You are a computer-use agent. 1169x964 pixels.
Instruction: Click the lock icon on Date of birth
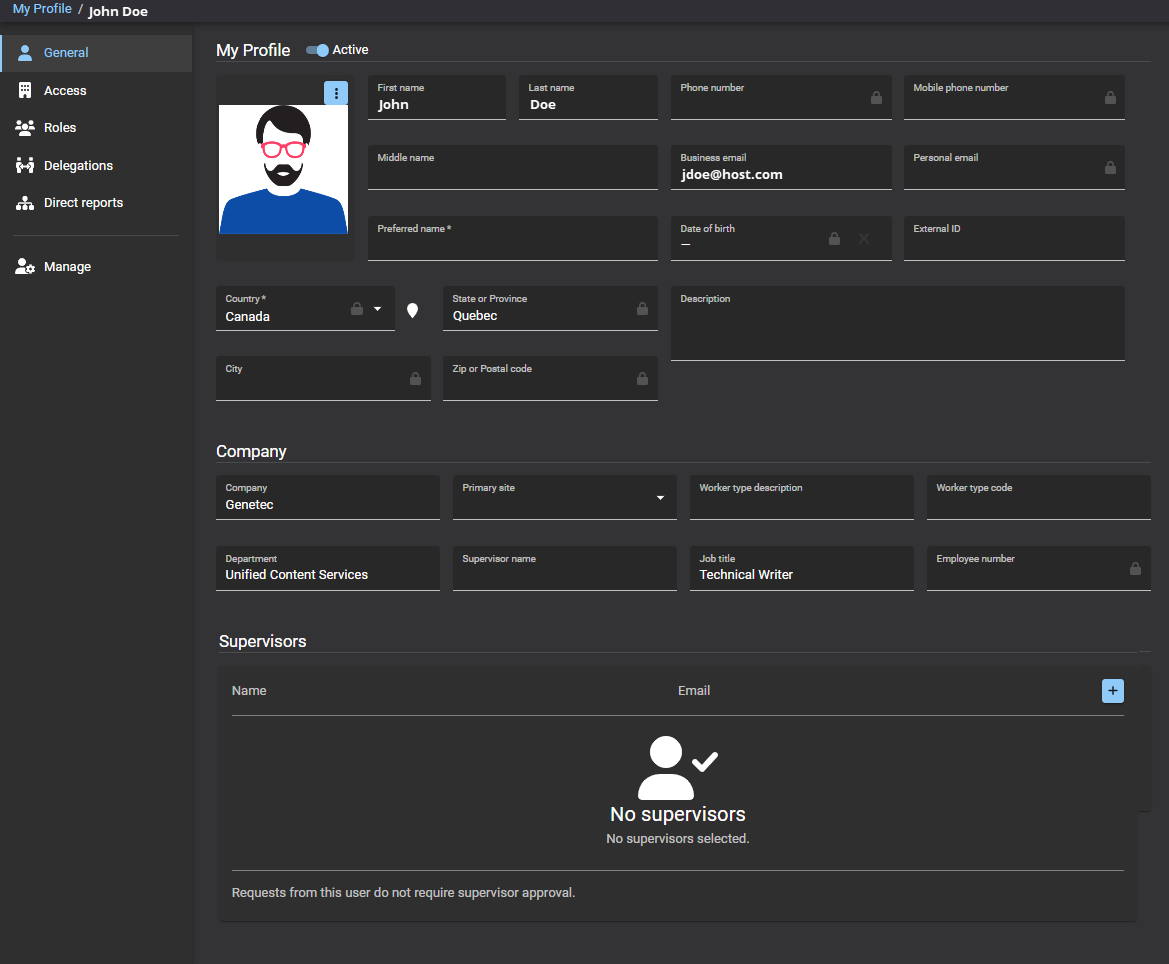coord(834,239)
